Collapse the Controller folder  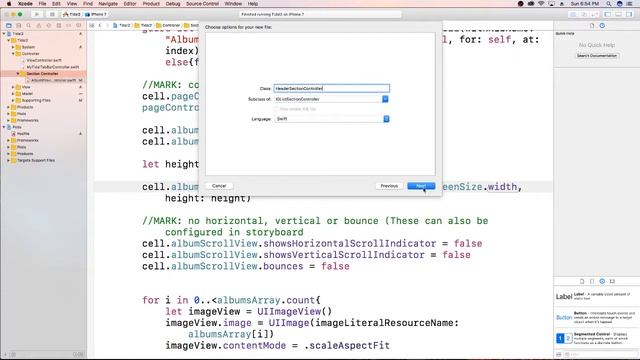13,53
